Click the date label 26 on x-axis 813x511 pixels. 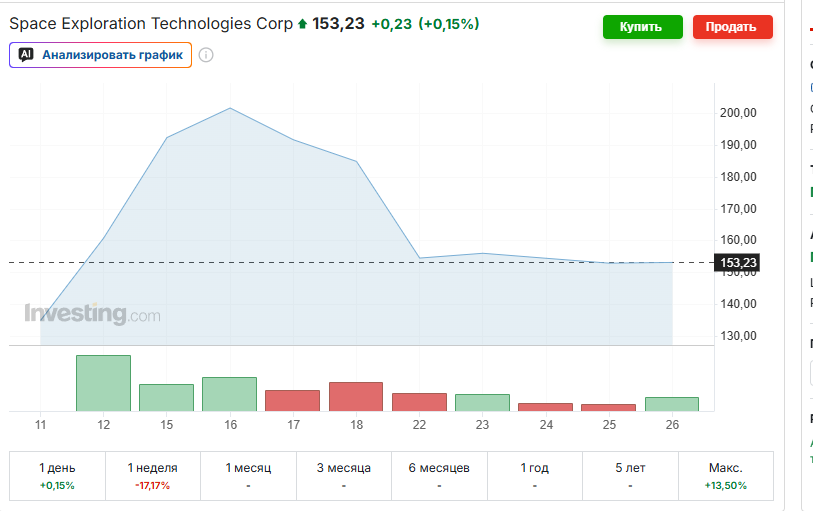click(672, 425)
